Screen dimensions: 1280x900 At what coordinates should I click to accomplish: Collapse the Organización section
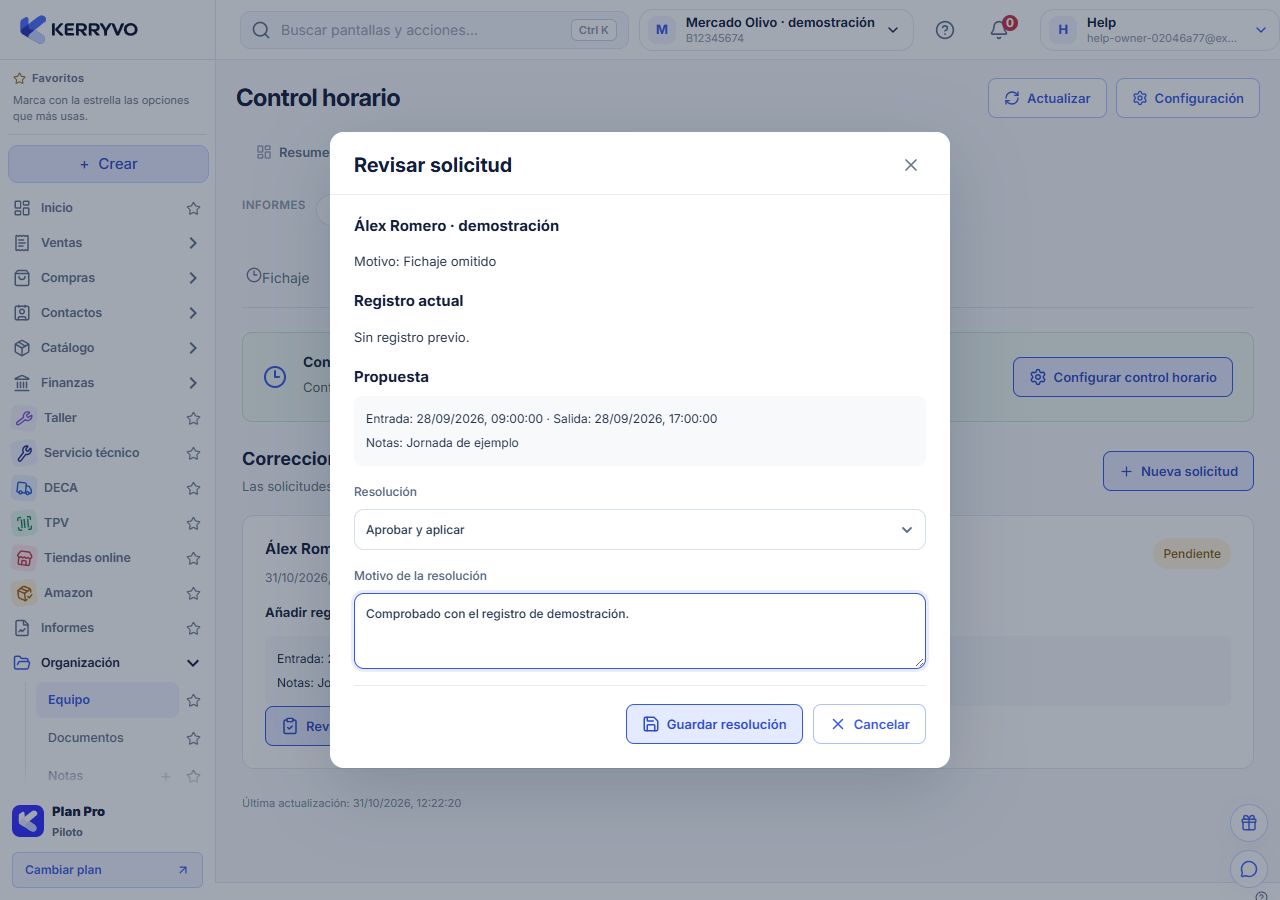pos(193,663)
